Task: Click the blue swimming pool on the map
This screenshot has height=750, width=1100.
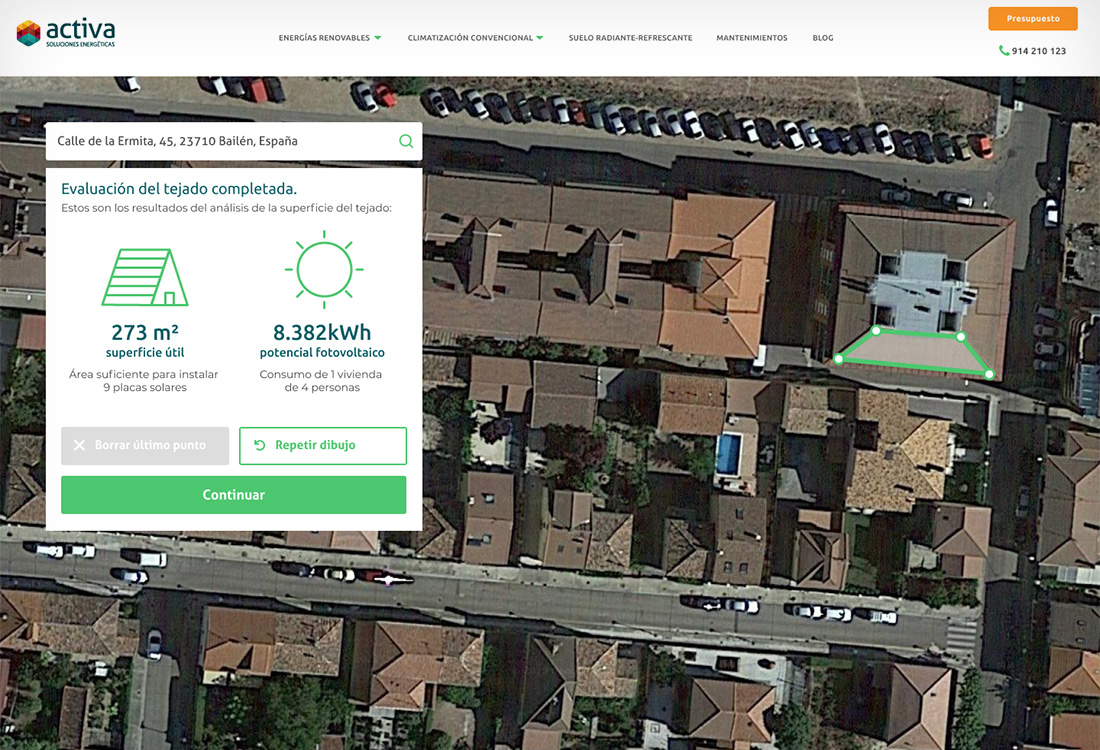Action: 728,454
